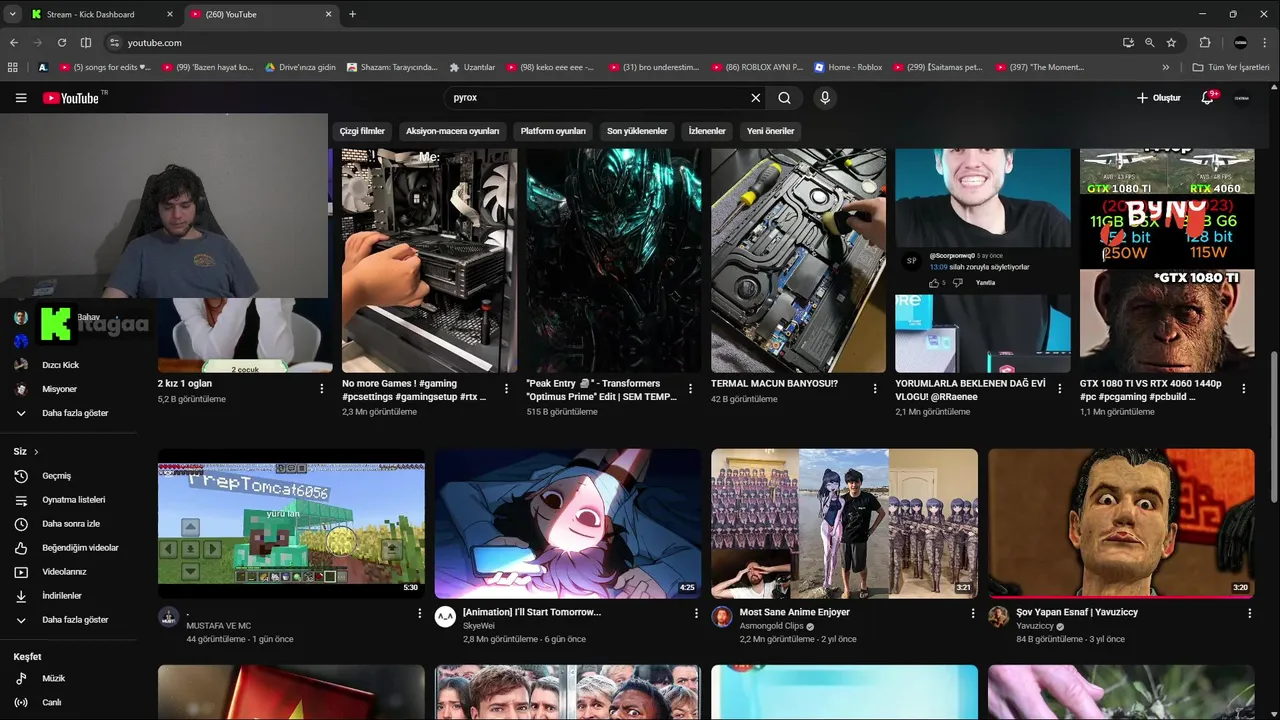
Task: Submit search with magnifier button
Action: click(785, 98)
